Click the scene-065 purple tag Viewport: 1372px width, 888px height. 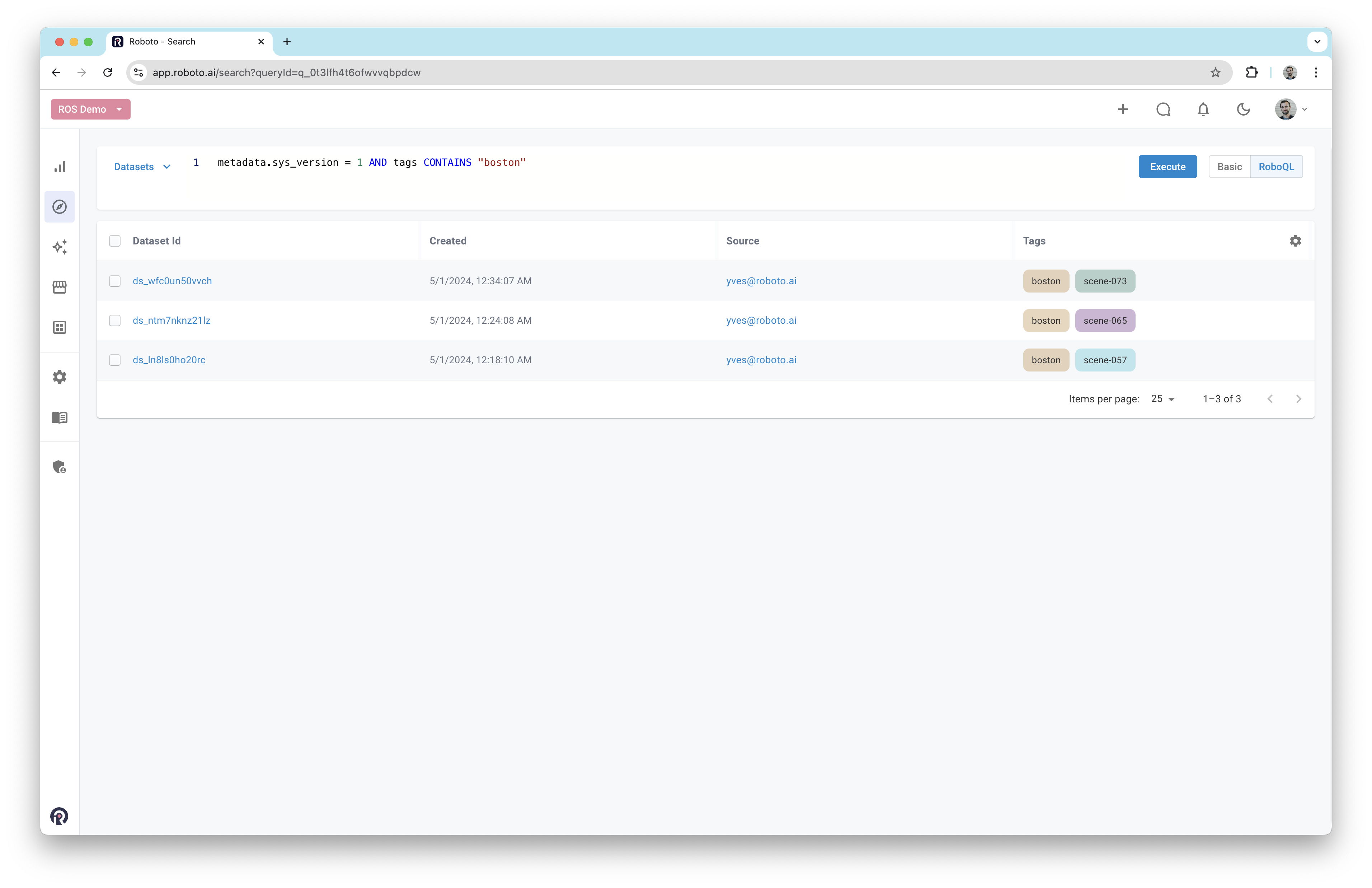(1105, 321)
